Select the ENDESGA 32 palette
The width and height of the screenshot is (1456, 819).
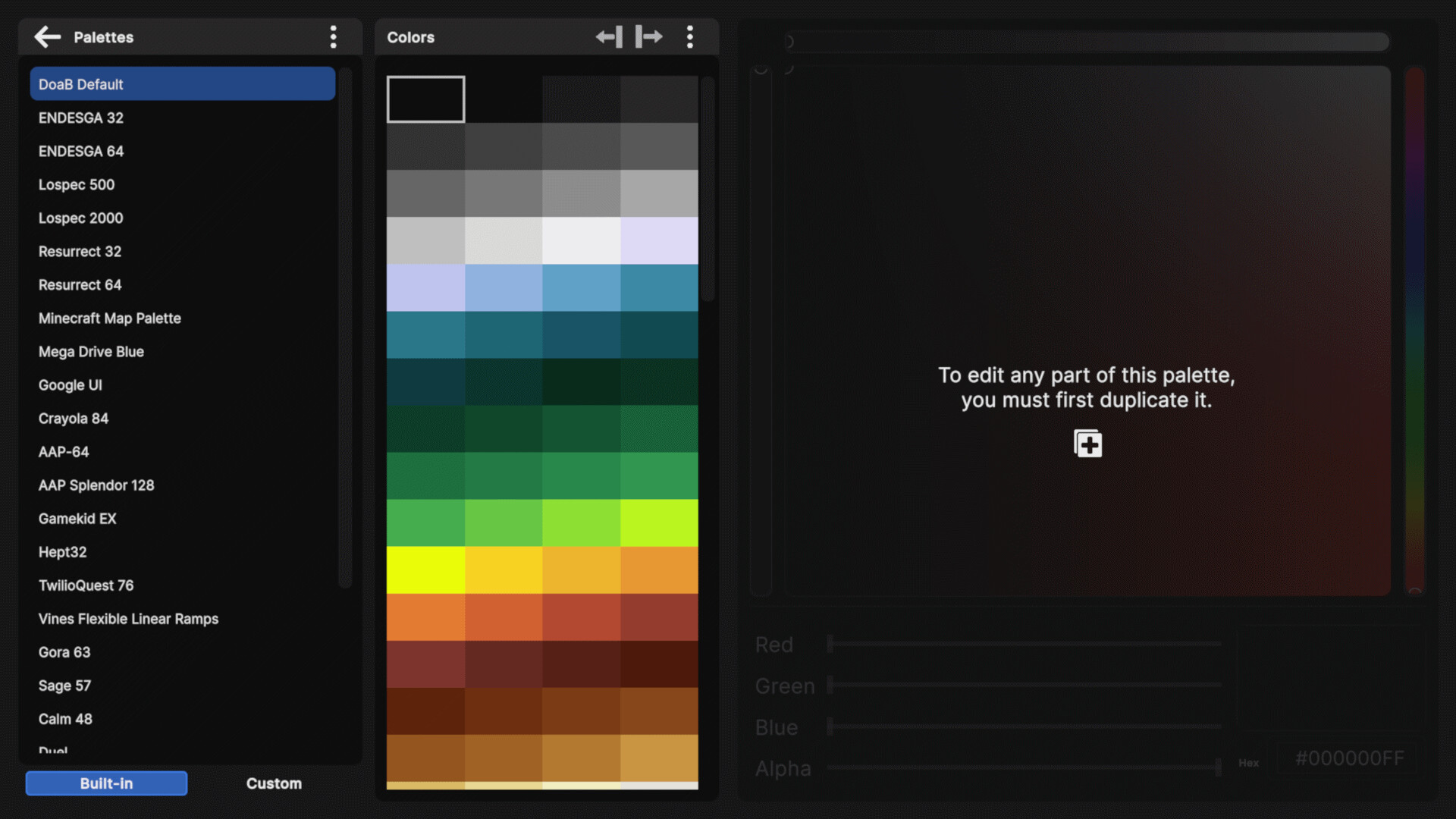point(80,118)
